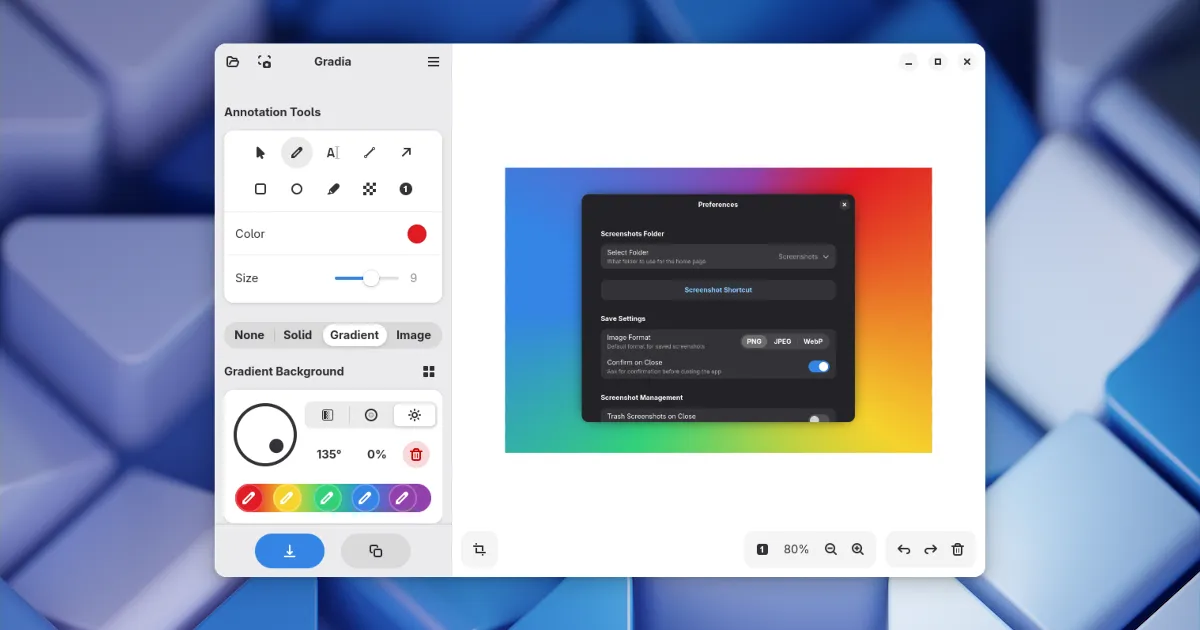Select the pointer selection tool
The width and height of the screenshot is (1200, 630).
[x=260, y=153]
